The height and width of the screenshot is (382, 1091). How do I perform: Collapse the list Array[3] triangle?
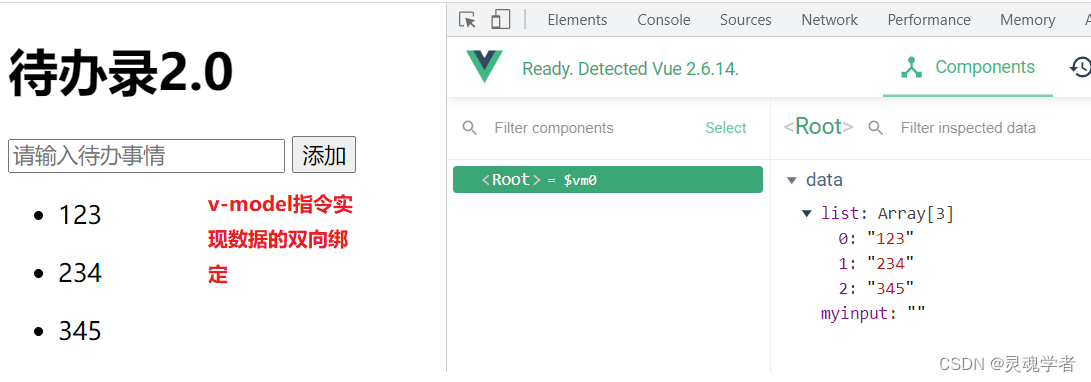click(807, 214)
